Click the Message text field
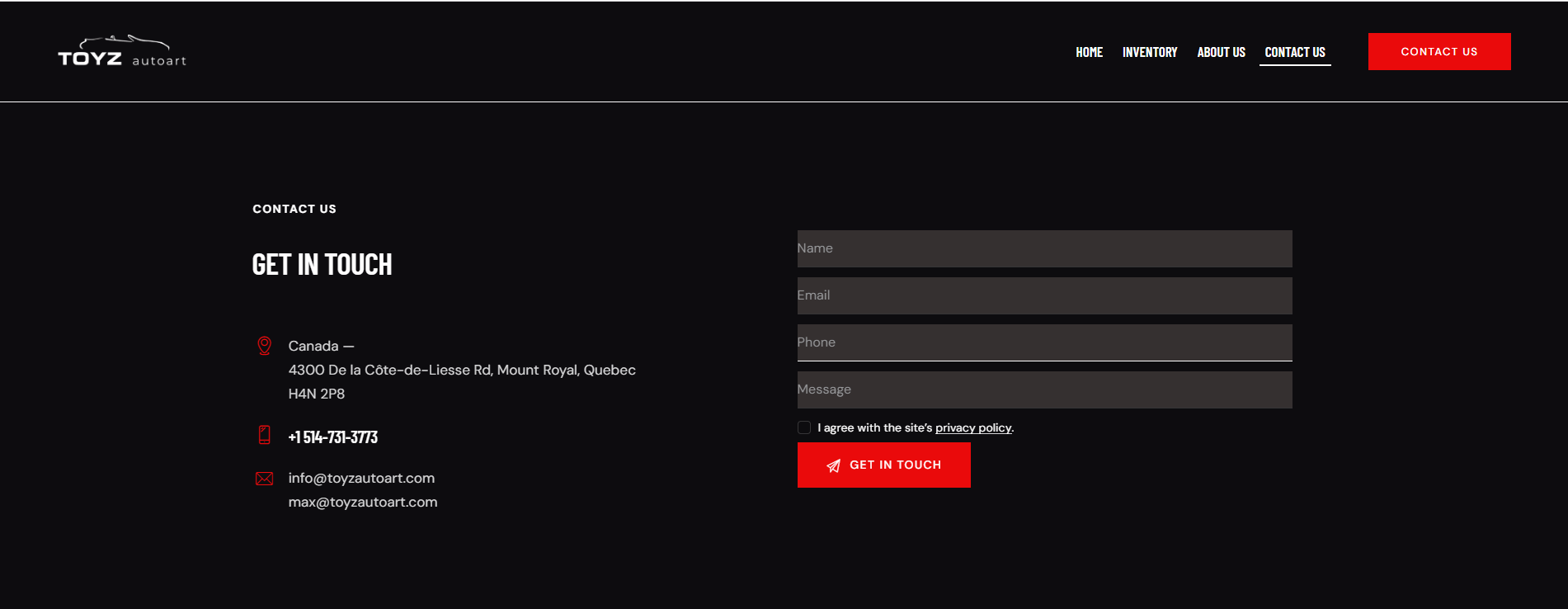 coord(1044,389)
